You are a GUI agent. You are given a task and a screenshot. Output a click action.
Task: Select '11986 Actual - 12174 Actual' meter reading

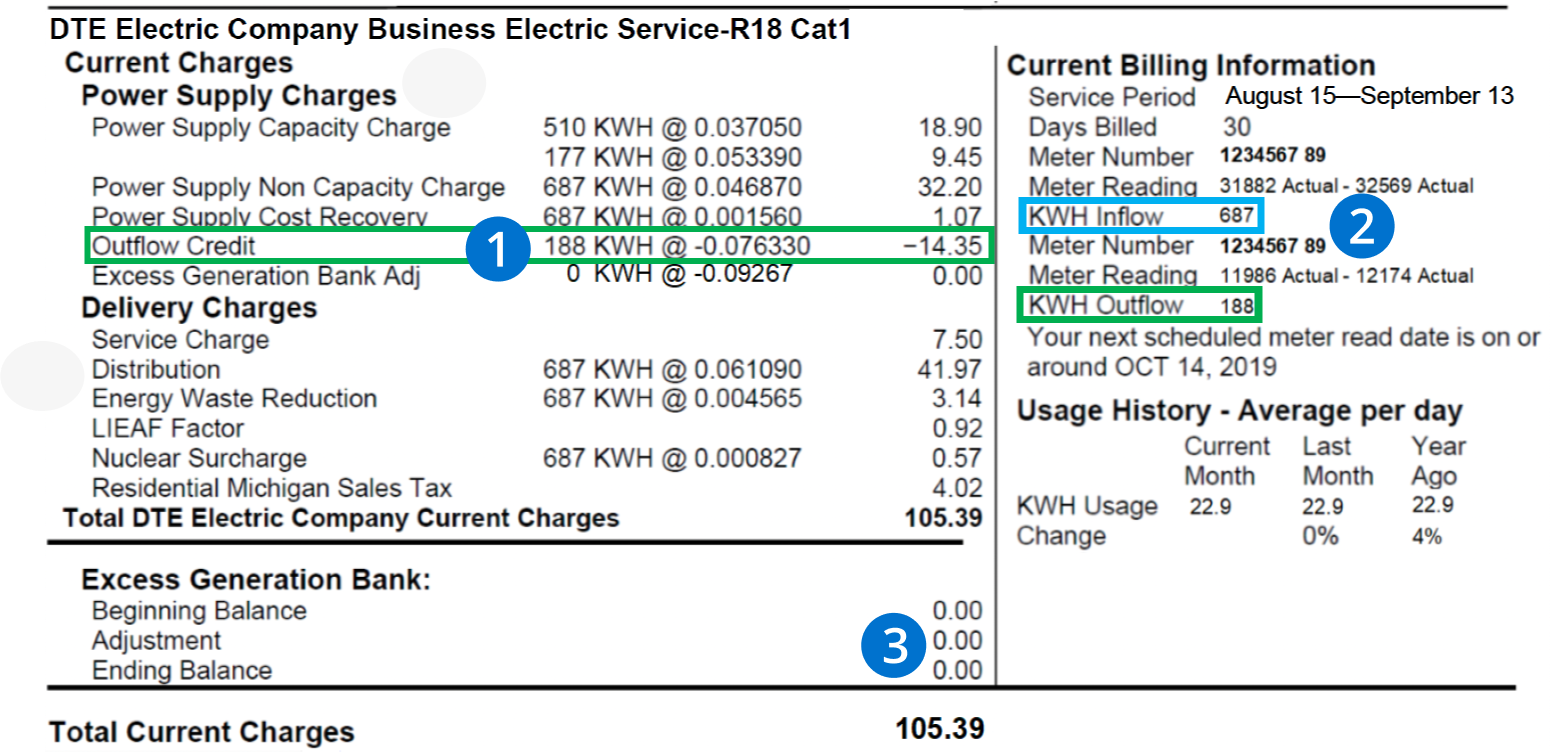coord(1347,275)
